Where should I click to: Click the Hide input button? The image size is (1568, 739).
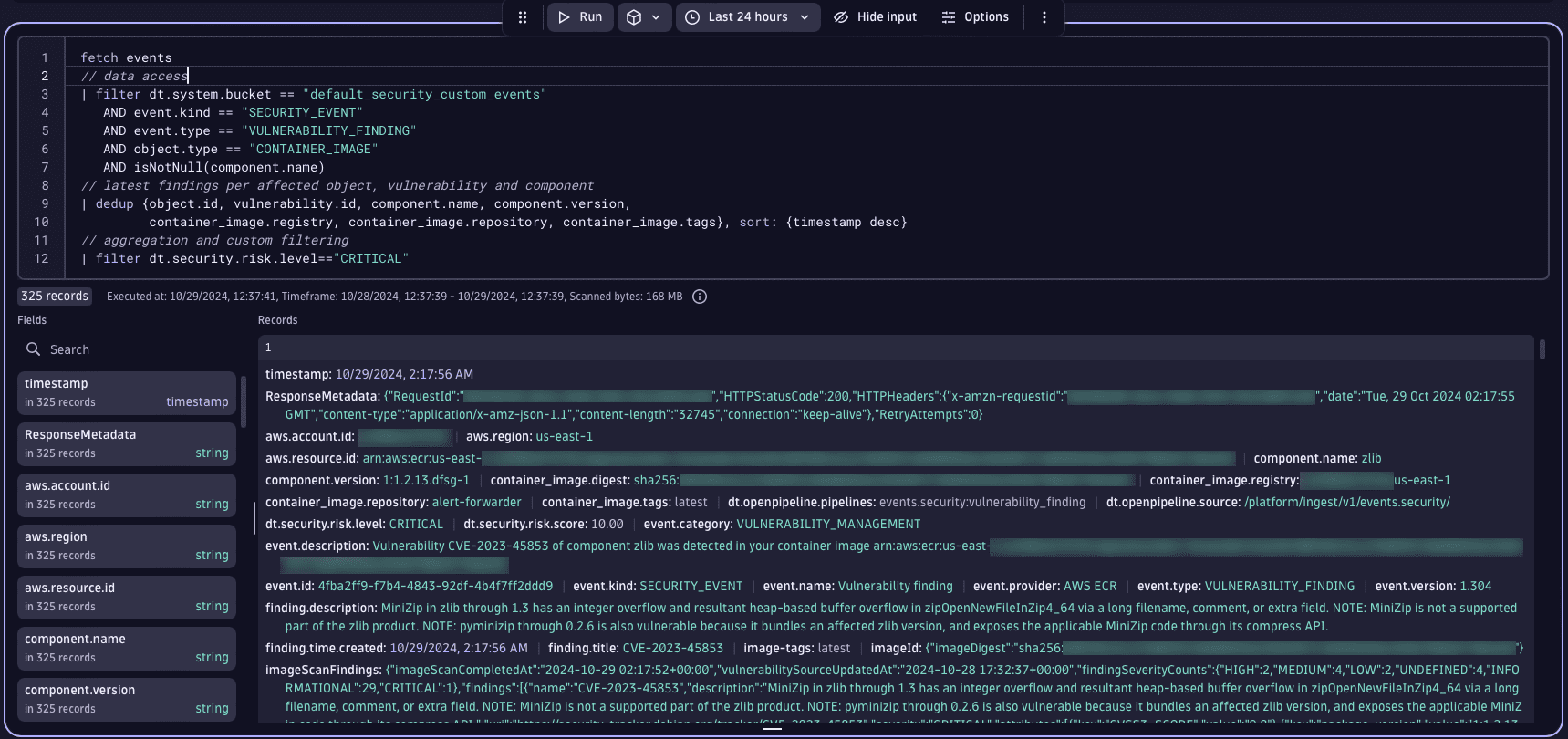[876, 17]
